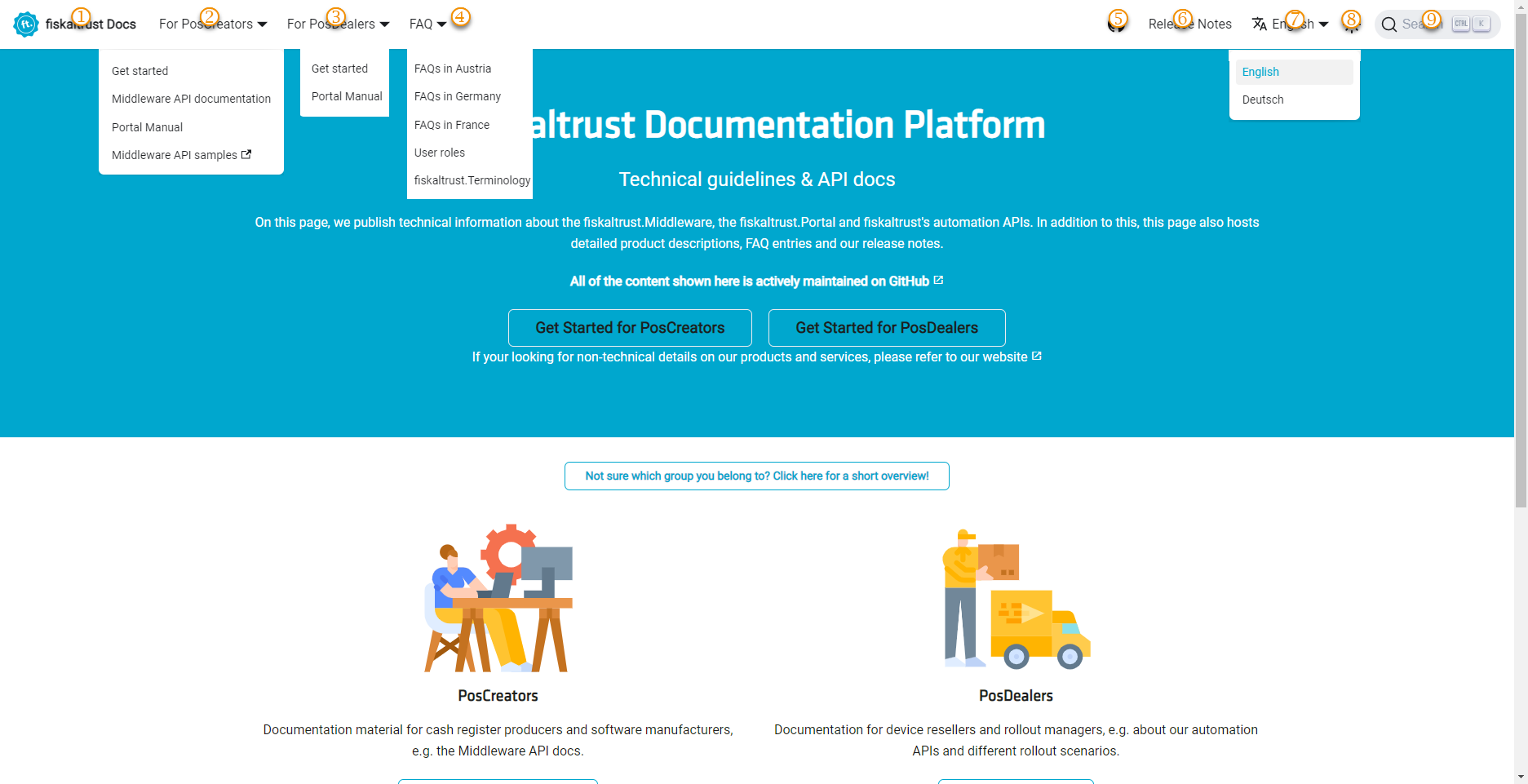The width and height of the screenshot is (1528, 784).
Task: Open User roles FAQ entry
Action: click(x=440, y=153)
